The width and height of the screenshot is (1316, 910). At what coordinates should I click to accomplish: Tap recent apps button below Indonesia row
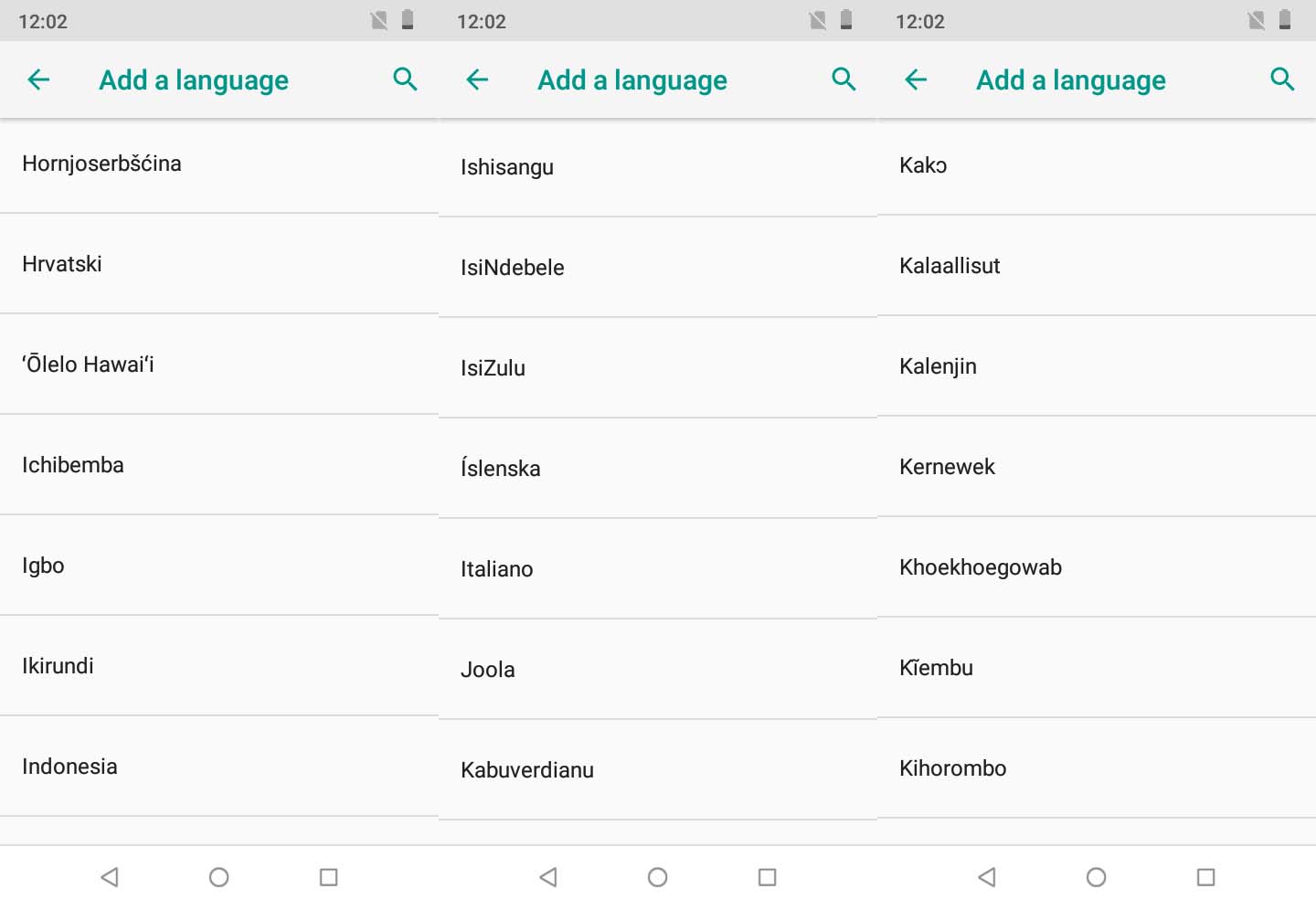click(x=329, y=877)
